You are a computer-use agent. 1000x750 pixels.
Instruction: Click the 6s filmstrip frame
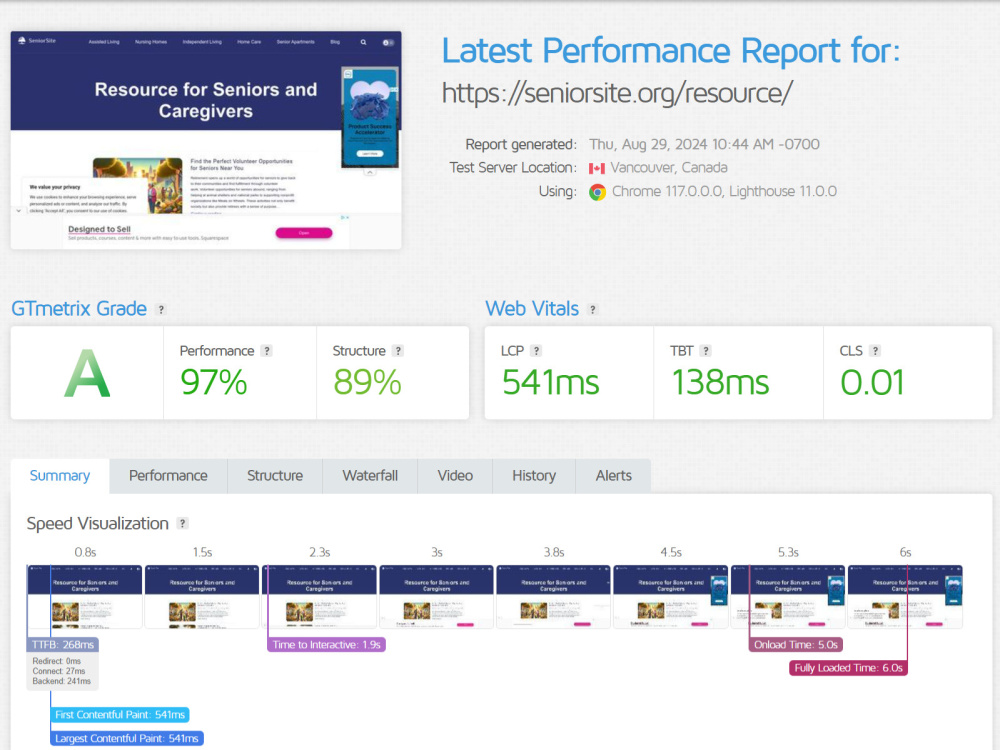906,597
